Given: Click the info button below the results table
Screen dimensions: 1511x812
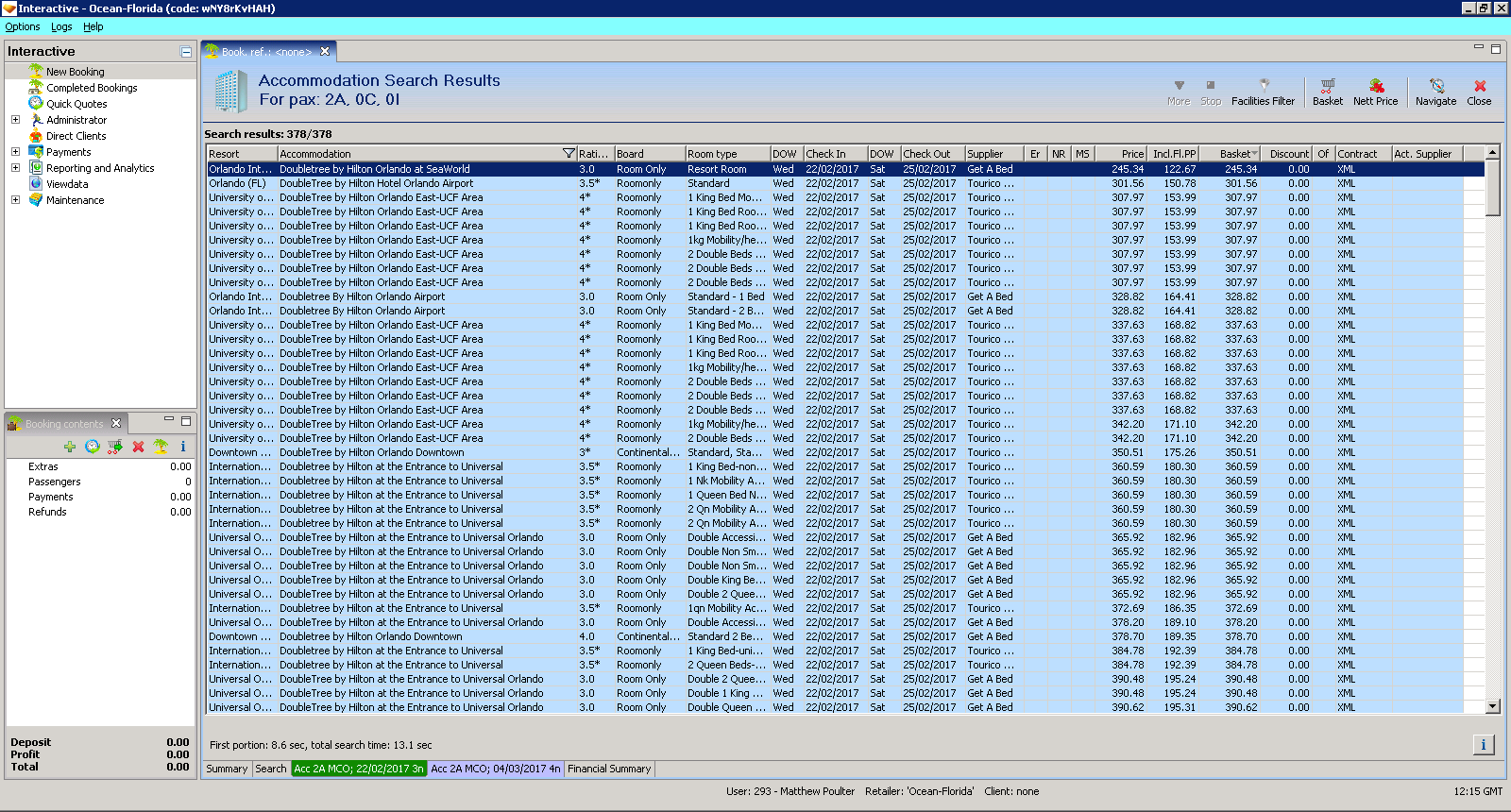Looking at the screenshot, I should (1484, 745).
